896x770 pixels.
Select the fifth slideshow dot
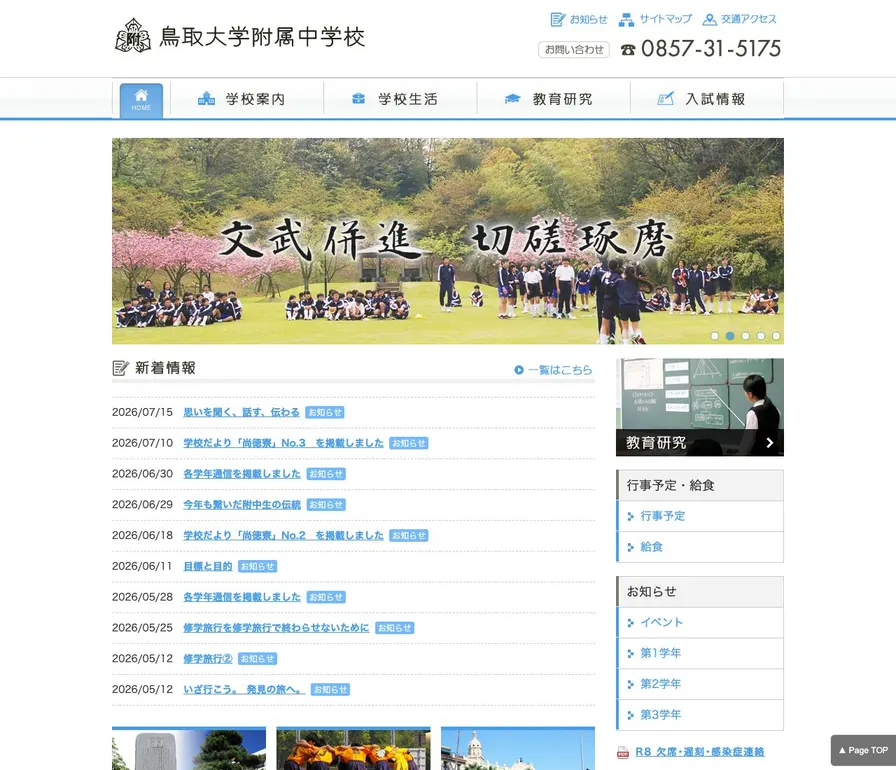click(x=776, y=336)
